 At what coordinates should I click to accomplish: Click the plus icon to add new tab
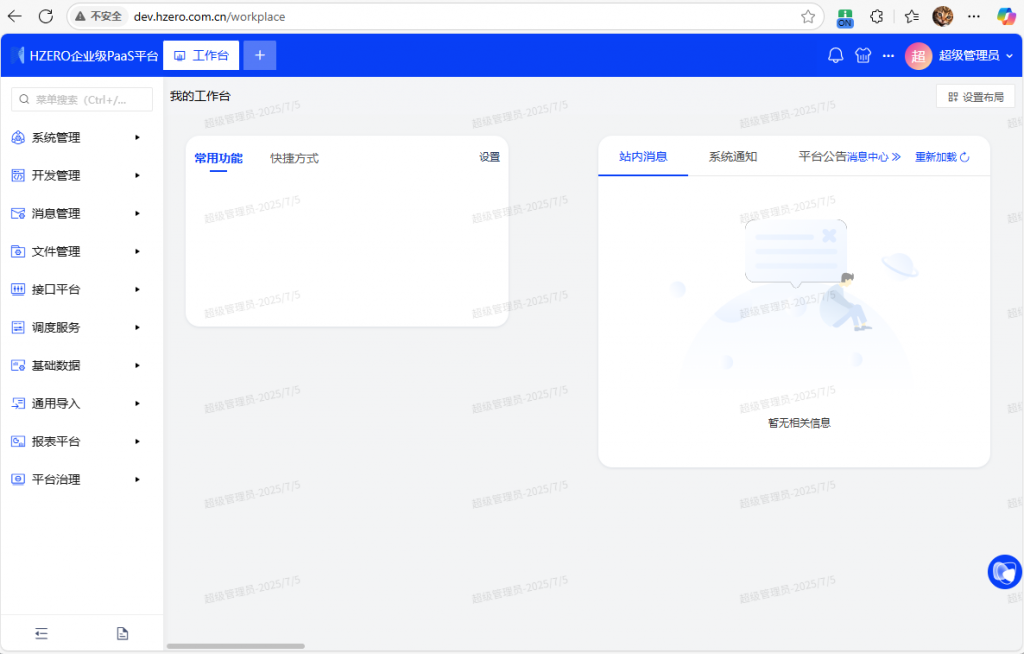click(260, 56)
